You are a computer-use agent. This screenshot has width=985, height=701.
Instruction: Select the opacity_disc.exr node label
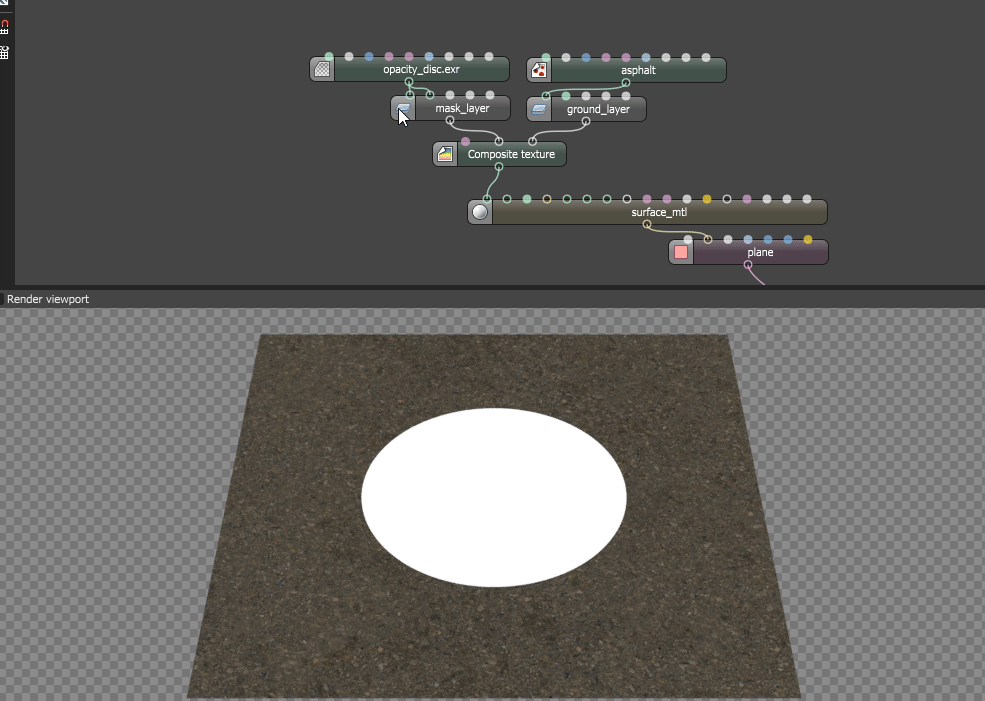click(x=422, y=69)
